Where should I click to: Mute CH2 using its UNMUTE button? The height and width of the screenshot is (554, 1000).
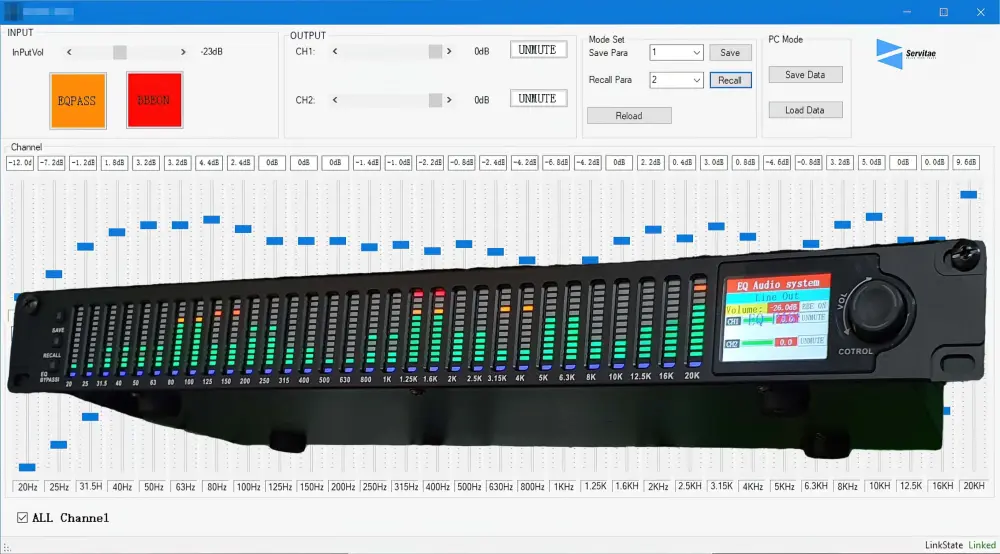[x=538, y=99]
